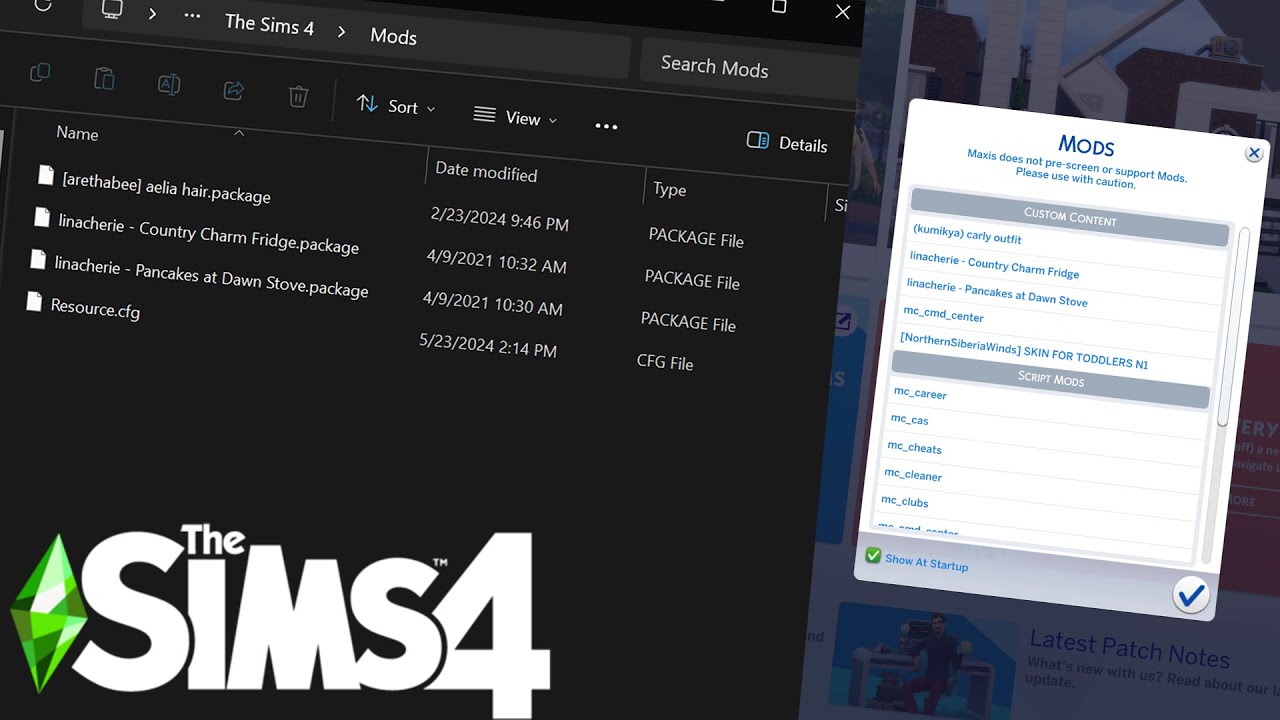Expand chevron before The Sims 4 breadcrumb
This screenshot has height=720, width=1280.
pyautogui.click(x=153, y=13)
